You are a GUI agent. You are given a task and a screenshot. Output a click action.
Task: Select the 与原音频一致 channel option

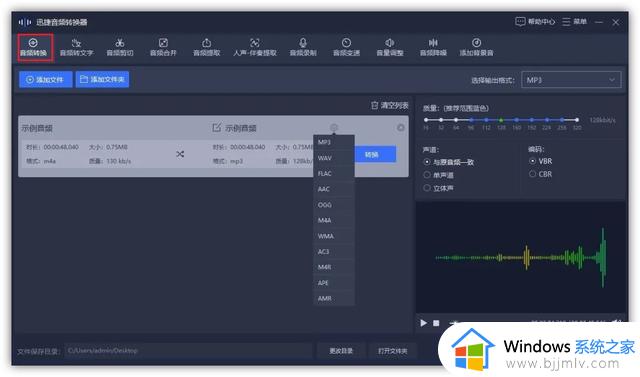pyautogui.click(x=449, y=162)
